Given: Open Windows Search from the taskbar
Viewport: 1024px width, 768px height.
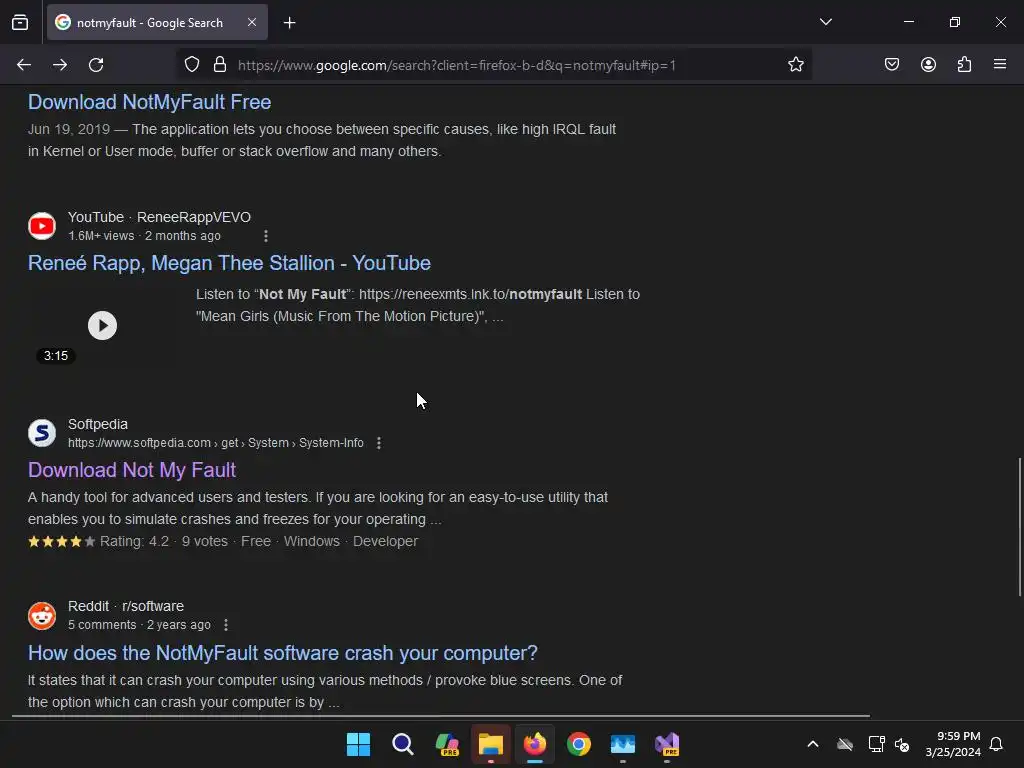Looking at the screenshot, I should pos(402,744).
